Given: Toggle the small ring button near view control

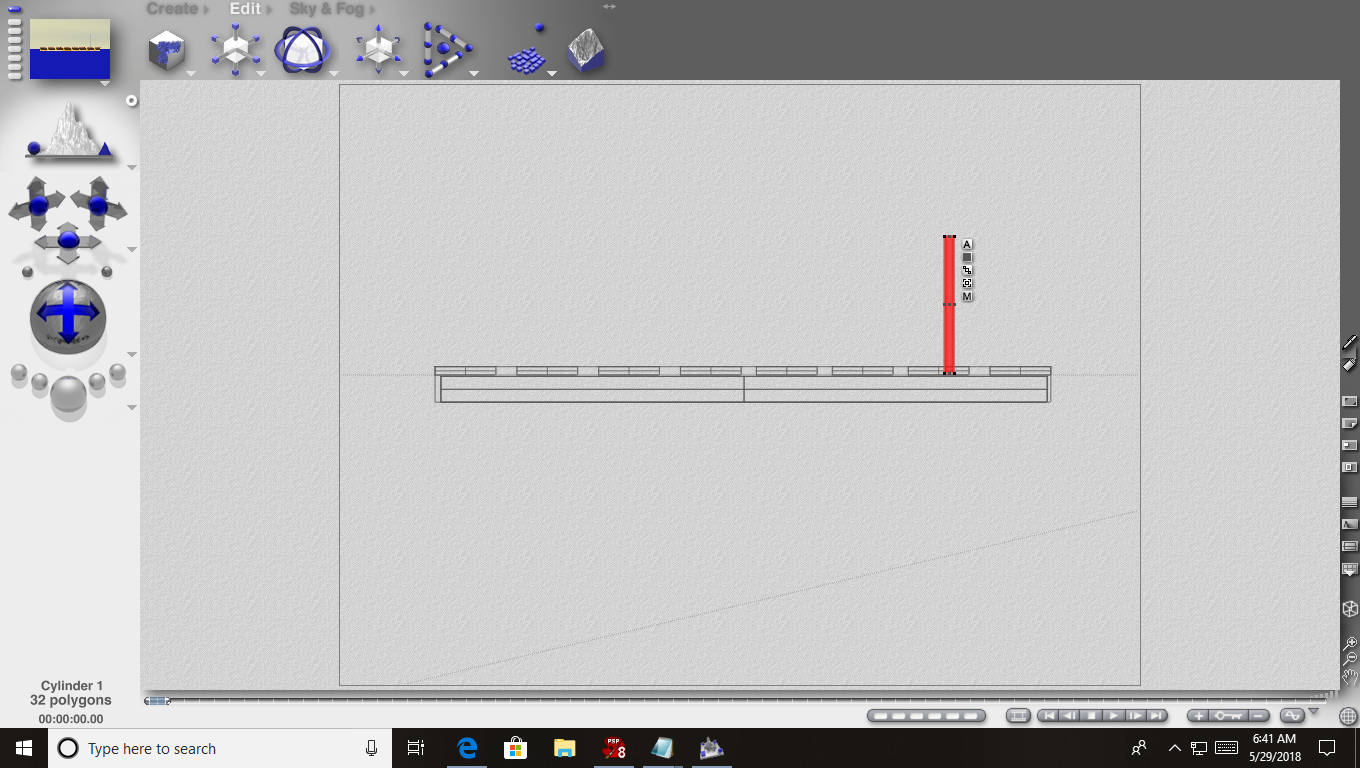Looking at the screenshot, I should (131, 101).
